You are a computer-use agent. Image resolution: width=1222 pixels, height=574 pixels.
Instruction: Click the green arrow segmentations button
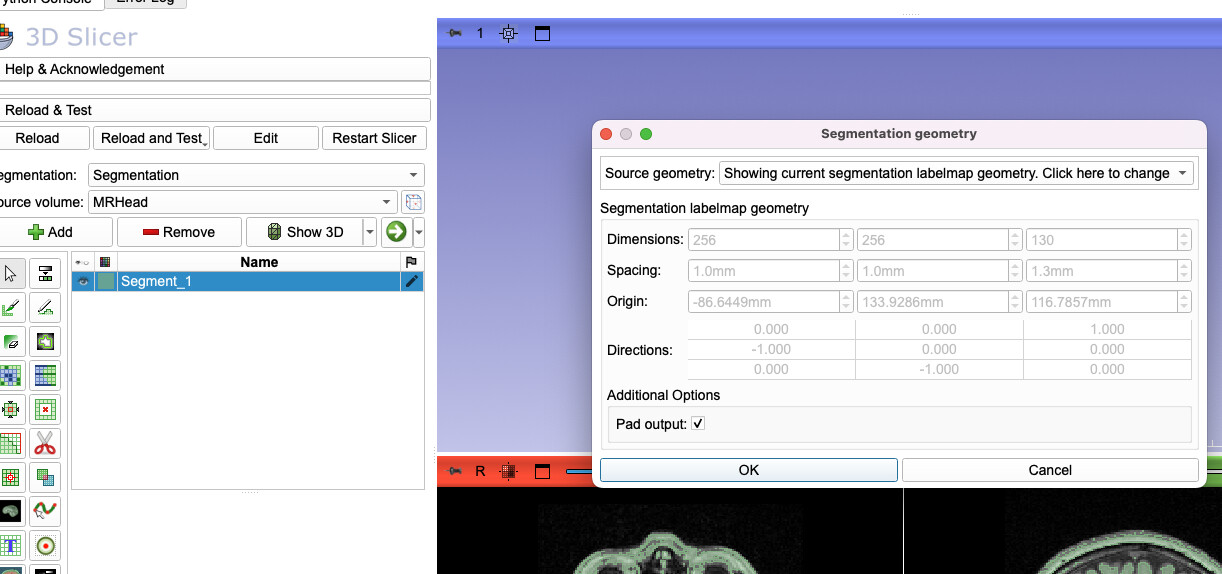coord(396,232)
